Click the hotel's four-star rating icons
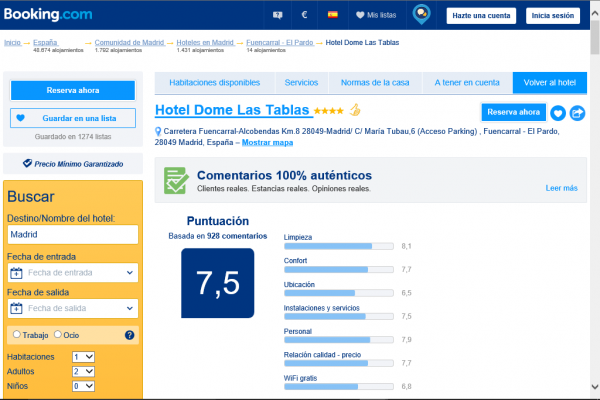 point(329,111)
